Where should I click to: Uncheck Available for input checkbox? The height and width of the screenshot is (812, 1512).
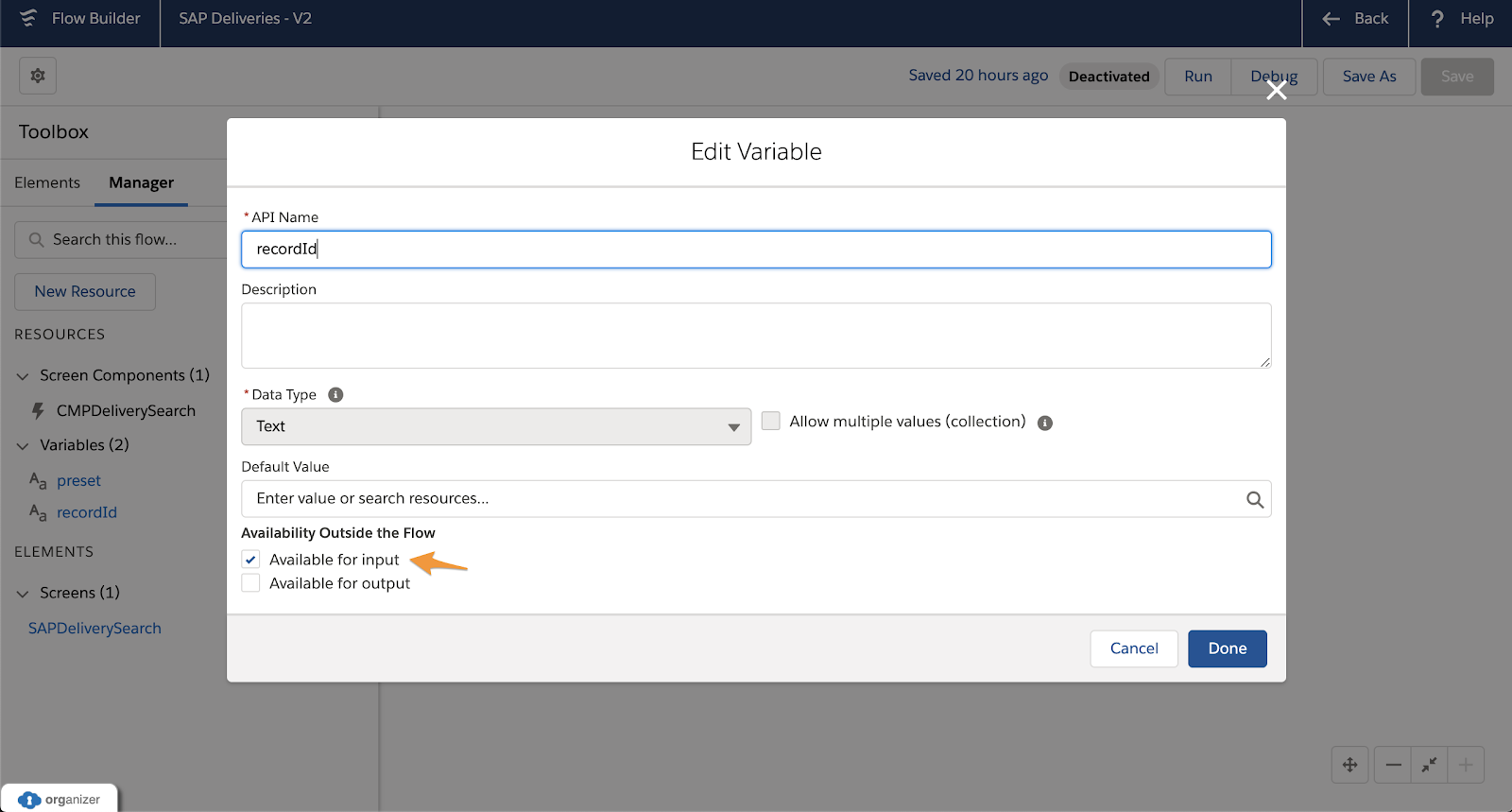point(250,560)
